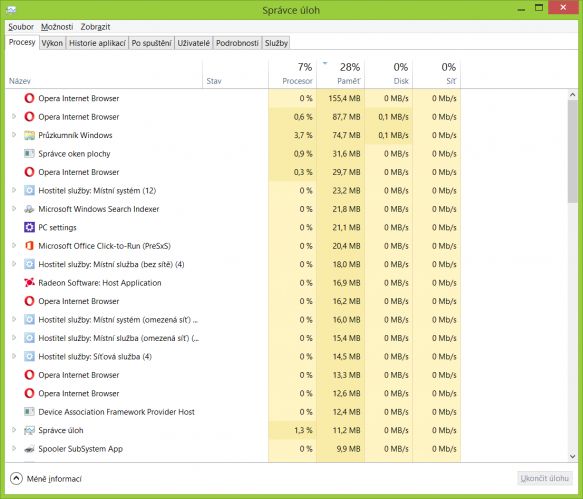
Task: Click the Hostitel služby: Místní systém (omezená síť) icon
Action: [29, 320]
